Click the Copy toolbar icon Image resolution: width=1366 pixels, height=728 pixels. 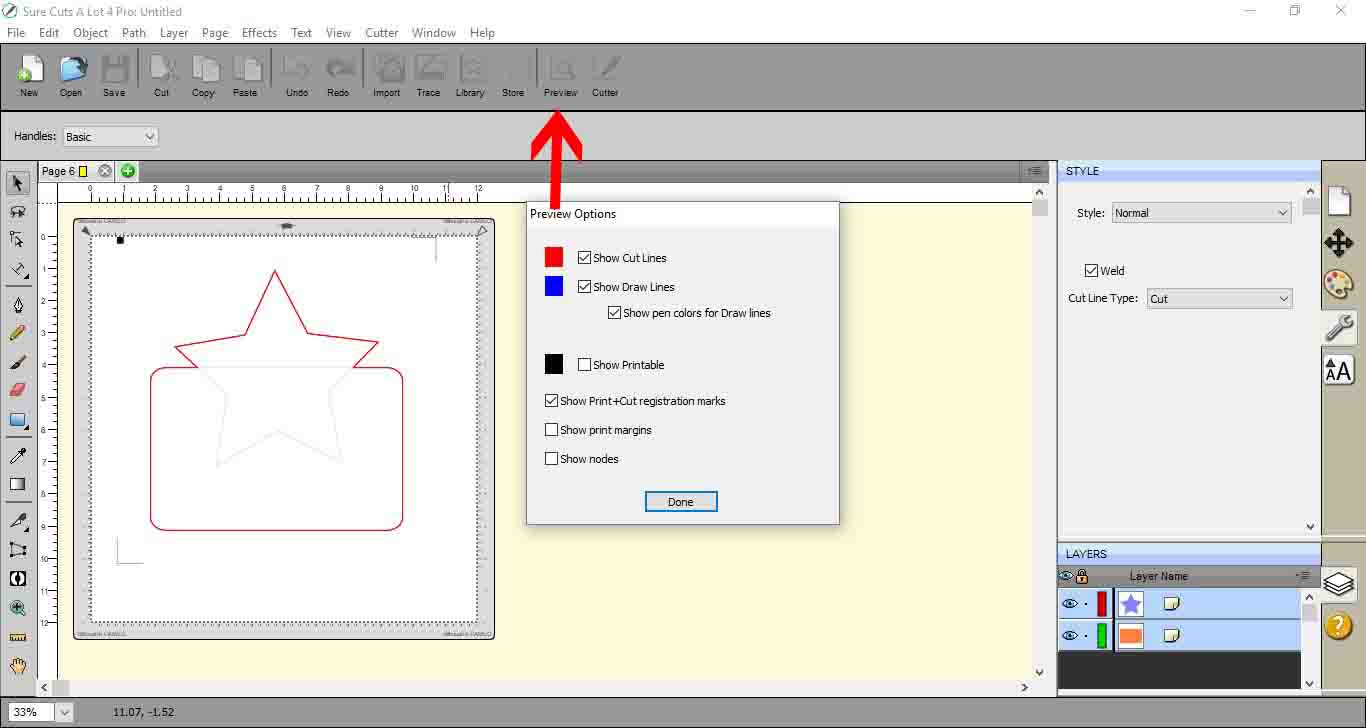click(x=204, y=75)
